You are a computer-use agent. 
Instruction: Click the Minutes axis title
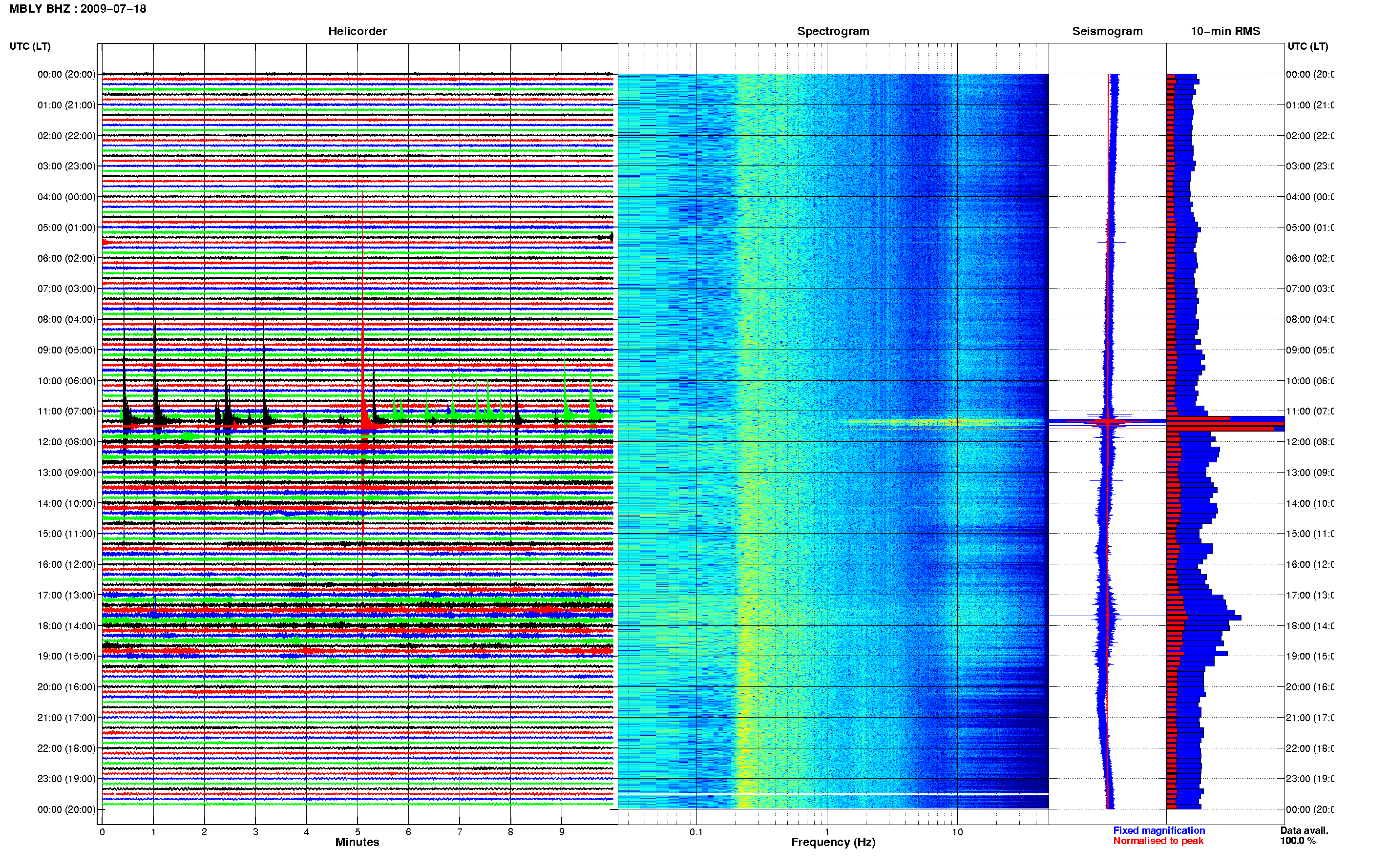pyautogui.click(x=357, y=842)
